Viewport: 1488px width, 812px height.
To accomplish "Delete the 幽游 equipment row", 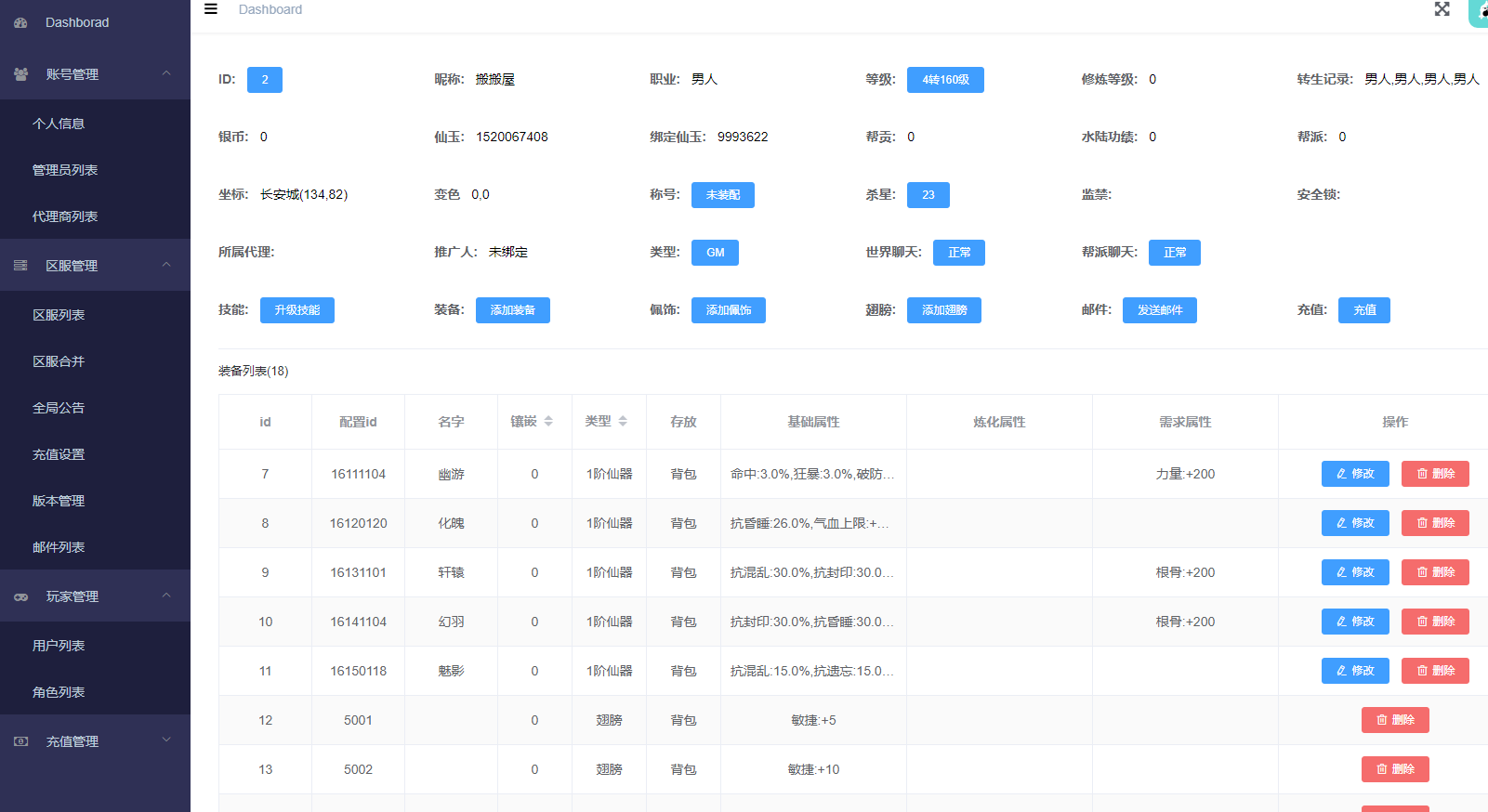I will tap(1434, 474).
